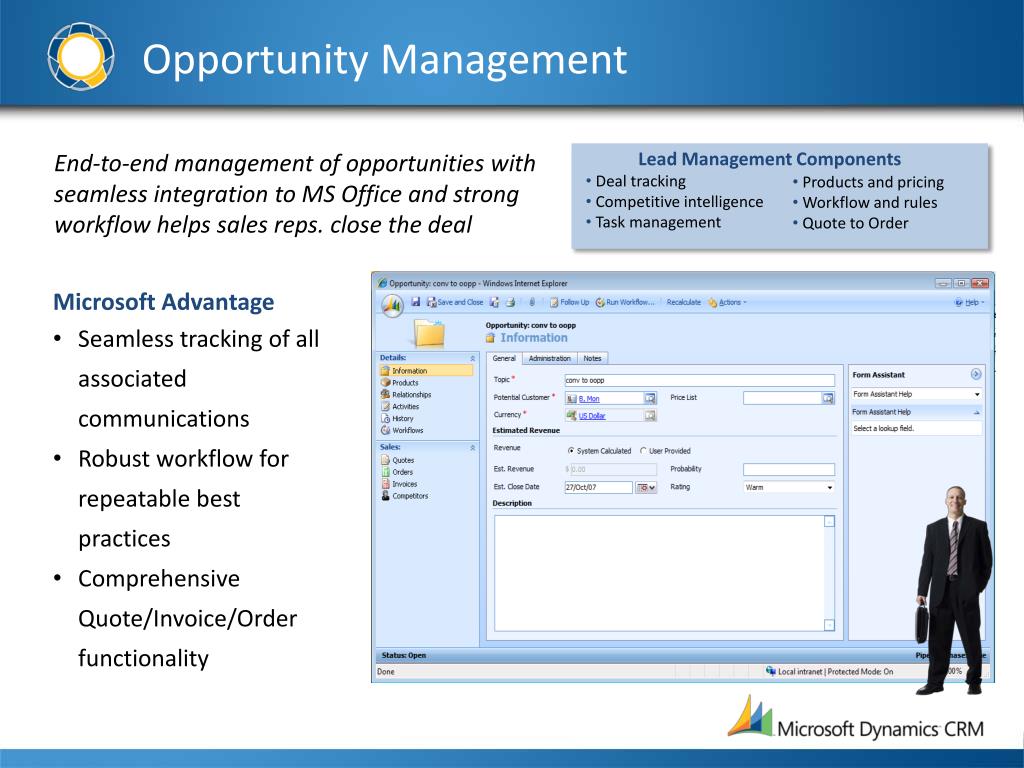Screen dimensions: 1024x768
Task: Click the Price List input field
Action: [782, 398]
